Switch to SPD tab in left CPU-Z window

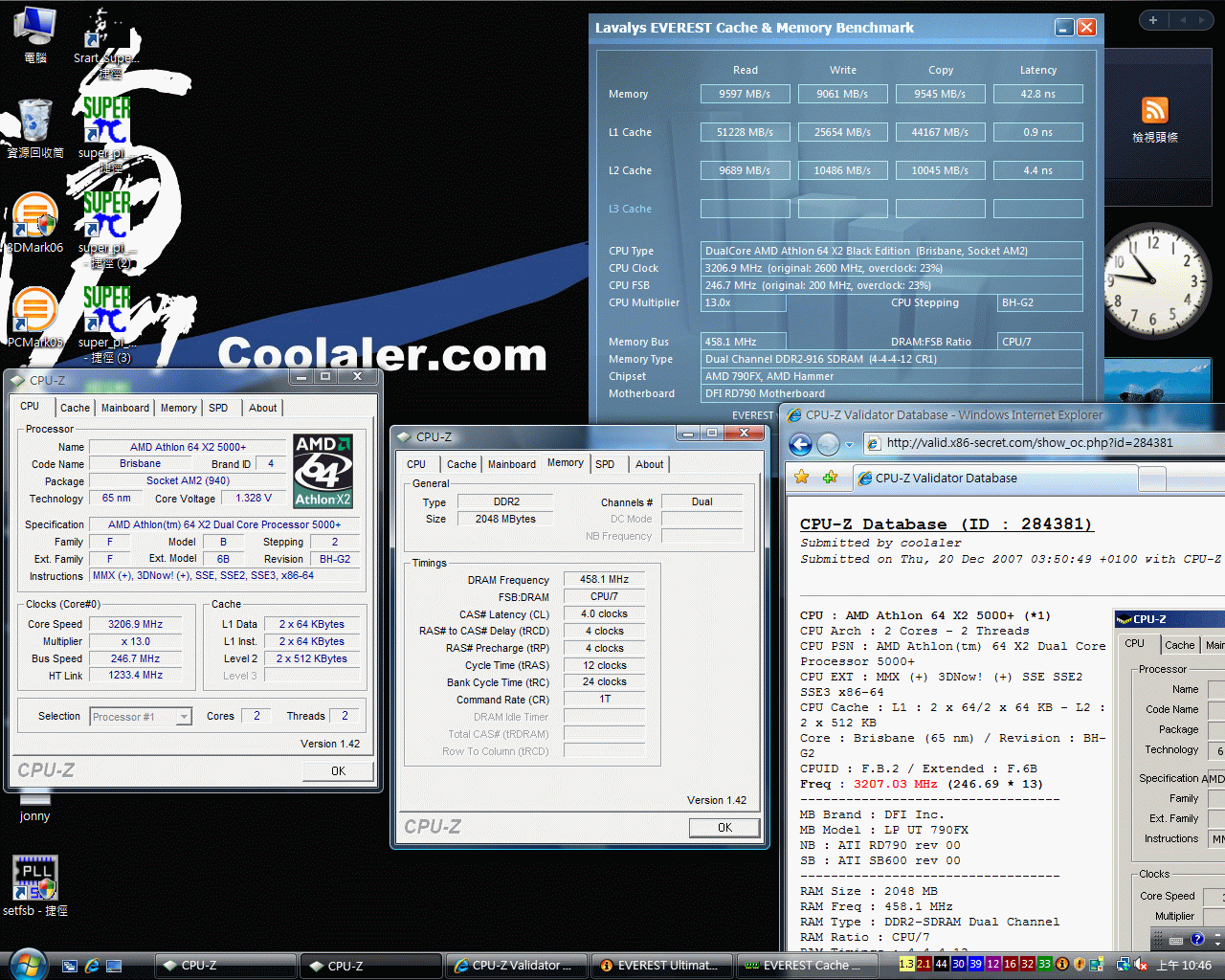218,408
